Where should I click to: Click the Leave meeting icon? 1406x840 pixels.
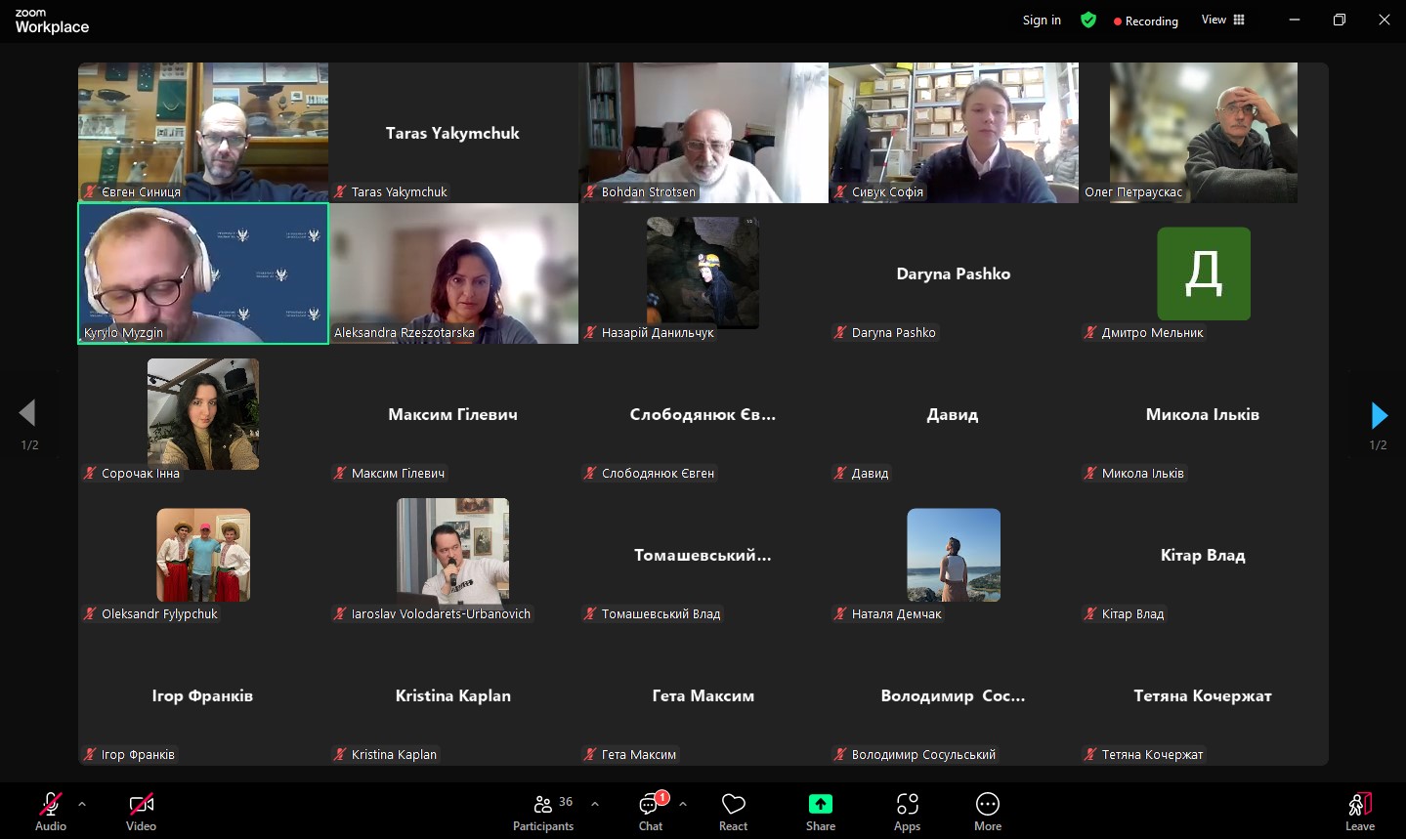coord(1359,811)
